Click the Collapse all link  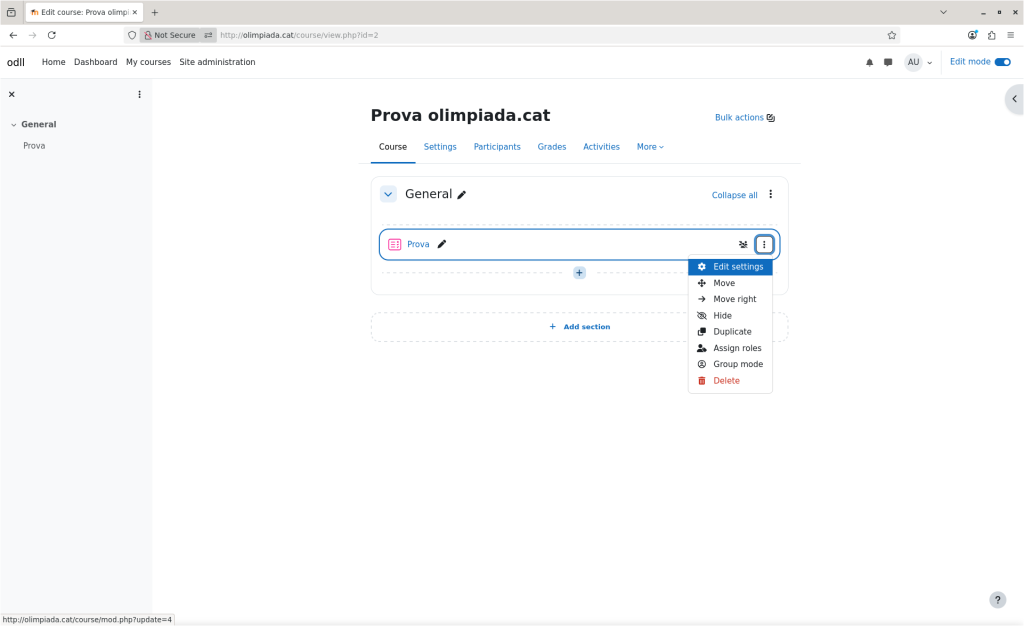point(734,195)
